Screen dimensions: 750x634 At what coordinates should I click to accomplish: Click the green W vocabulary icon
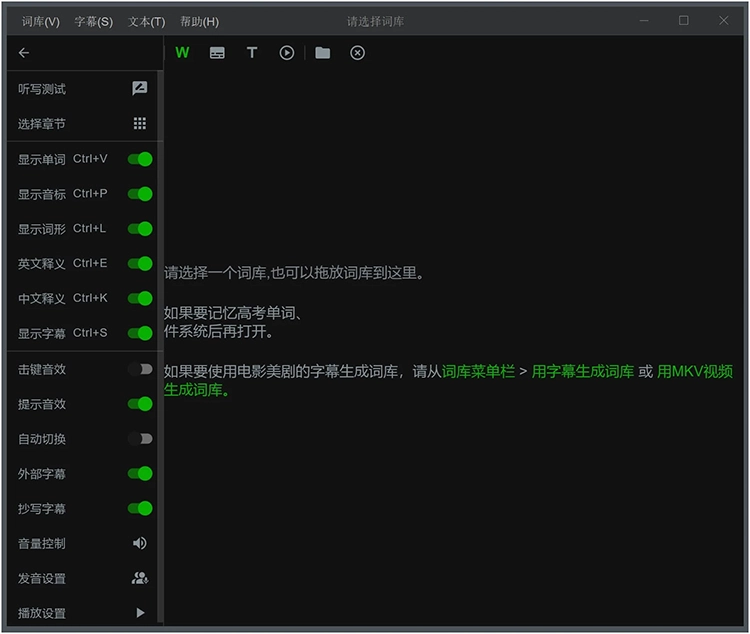click(x=182, y=53)
